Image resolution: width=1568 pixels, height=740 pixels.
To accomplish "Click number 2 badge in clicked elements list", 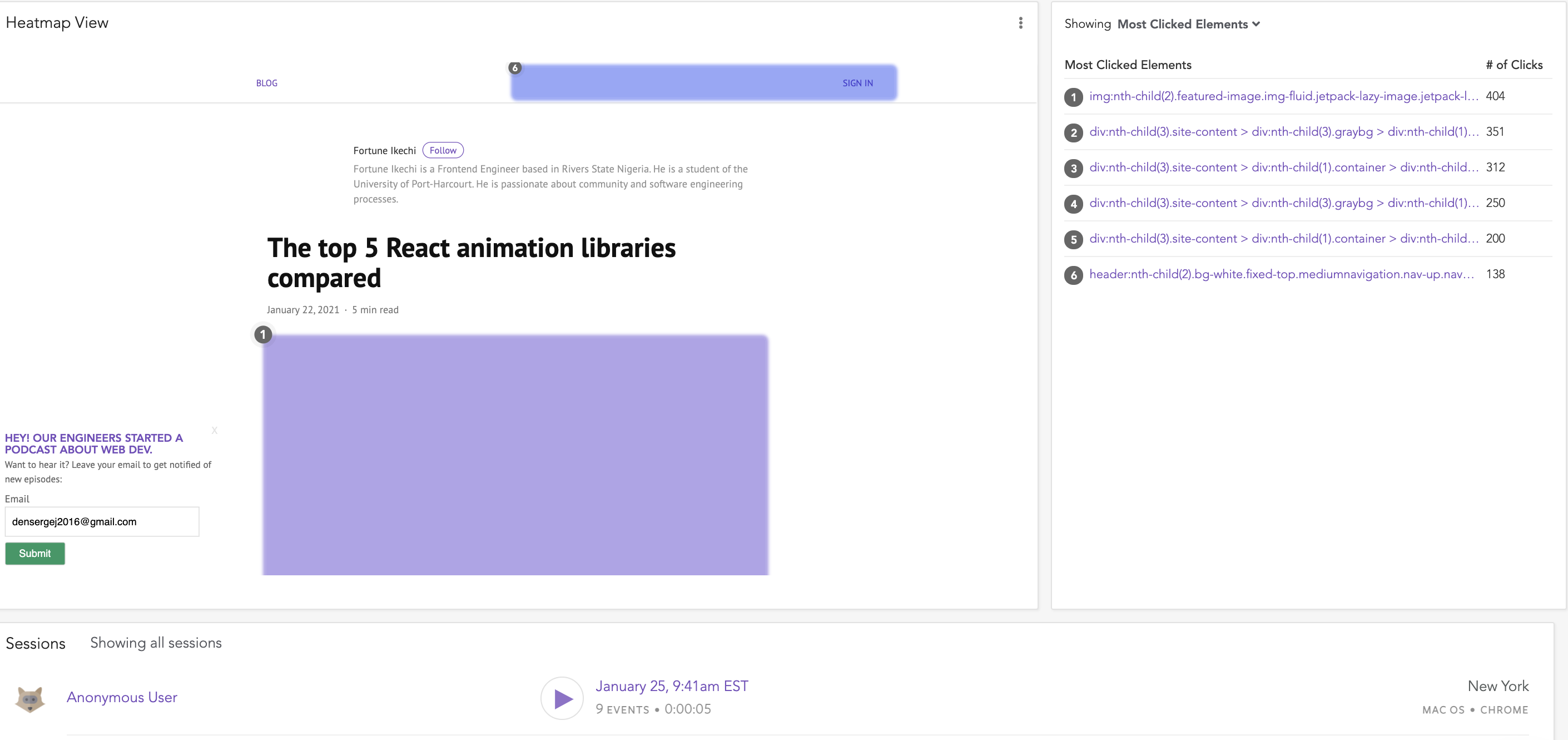I will click(1073, 132).
